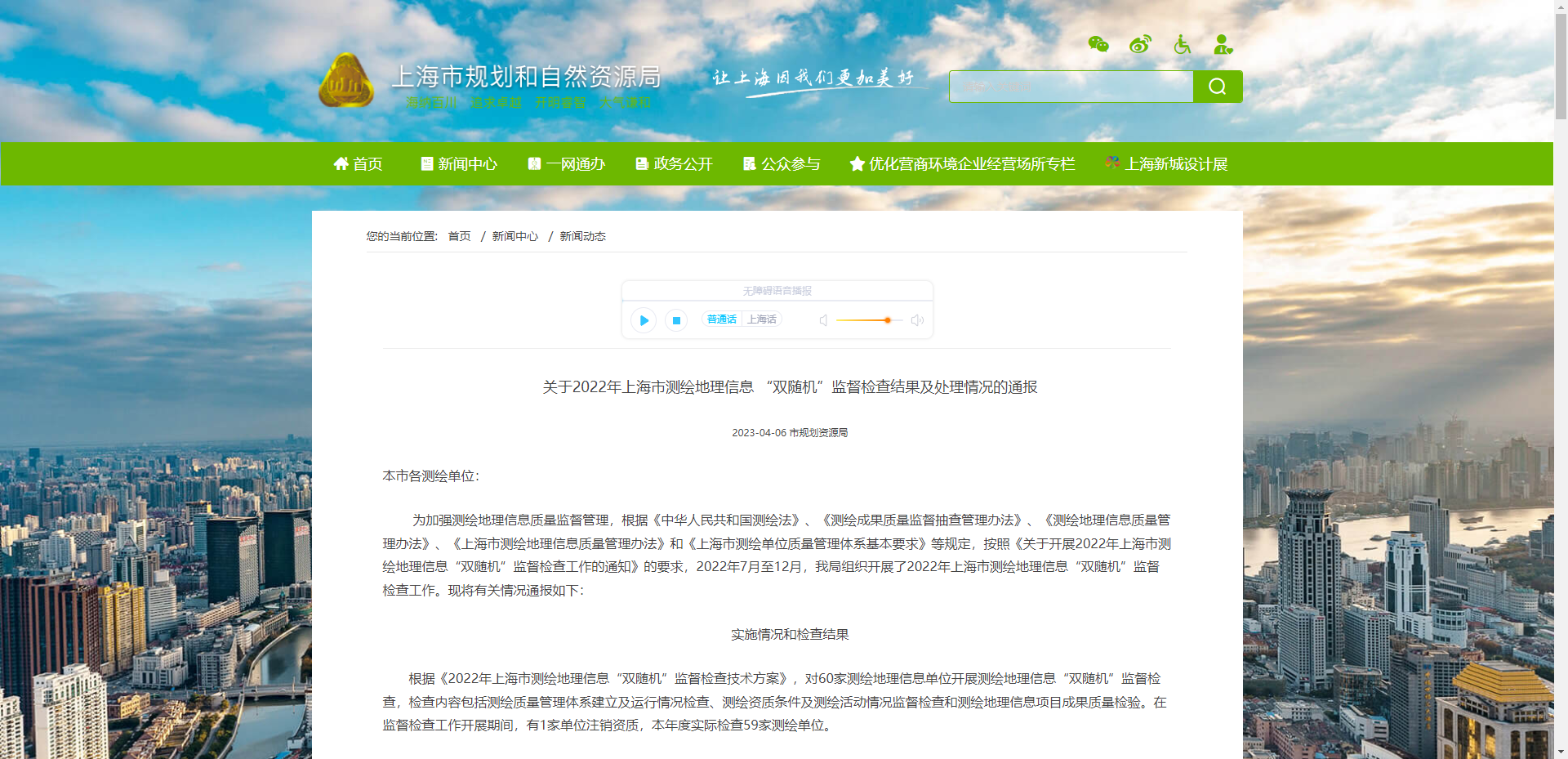
Task: Click the elderly care user icon
Action: tap(1223, 45)
